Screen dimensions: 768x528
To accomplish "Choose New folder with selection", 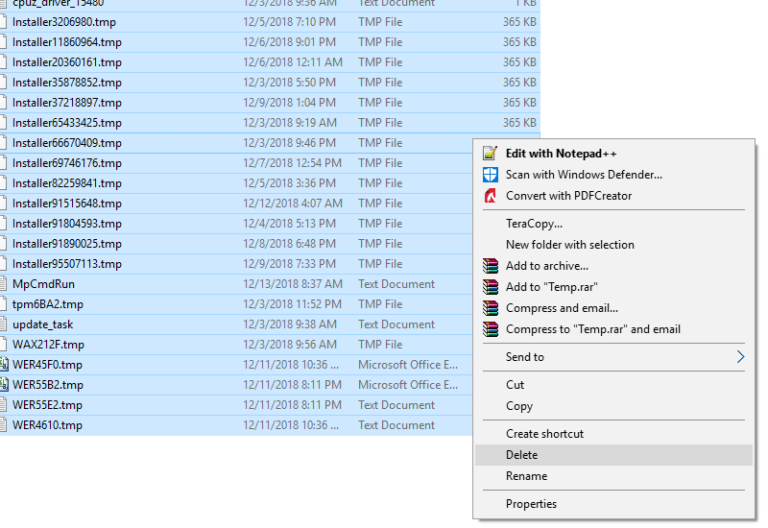I will pos(569,245).
